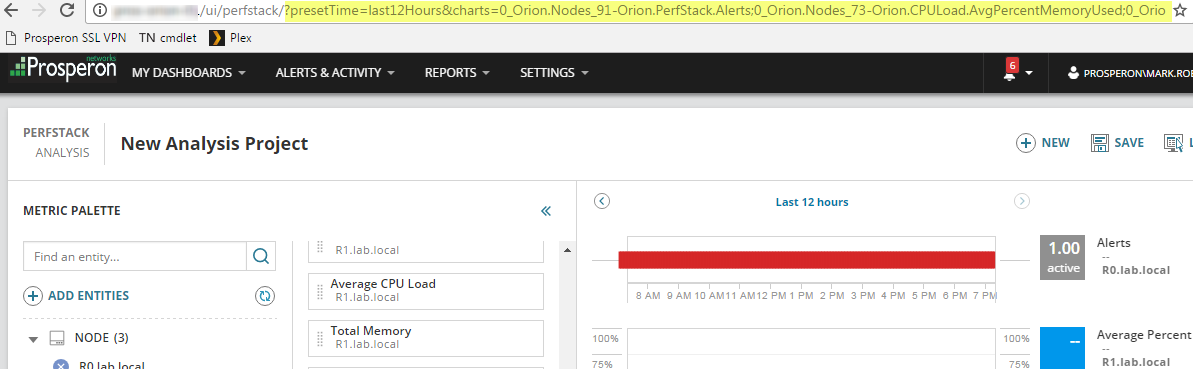Click the Add Entities link

[76, 296]
